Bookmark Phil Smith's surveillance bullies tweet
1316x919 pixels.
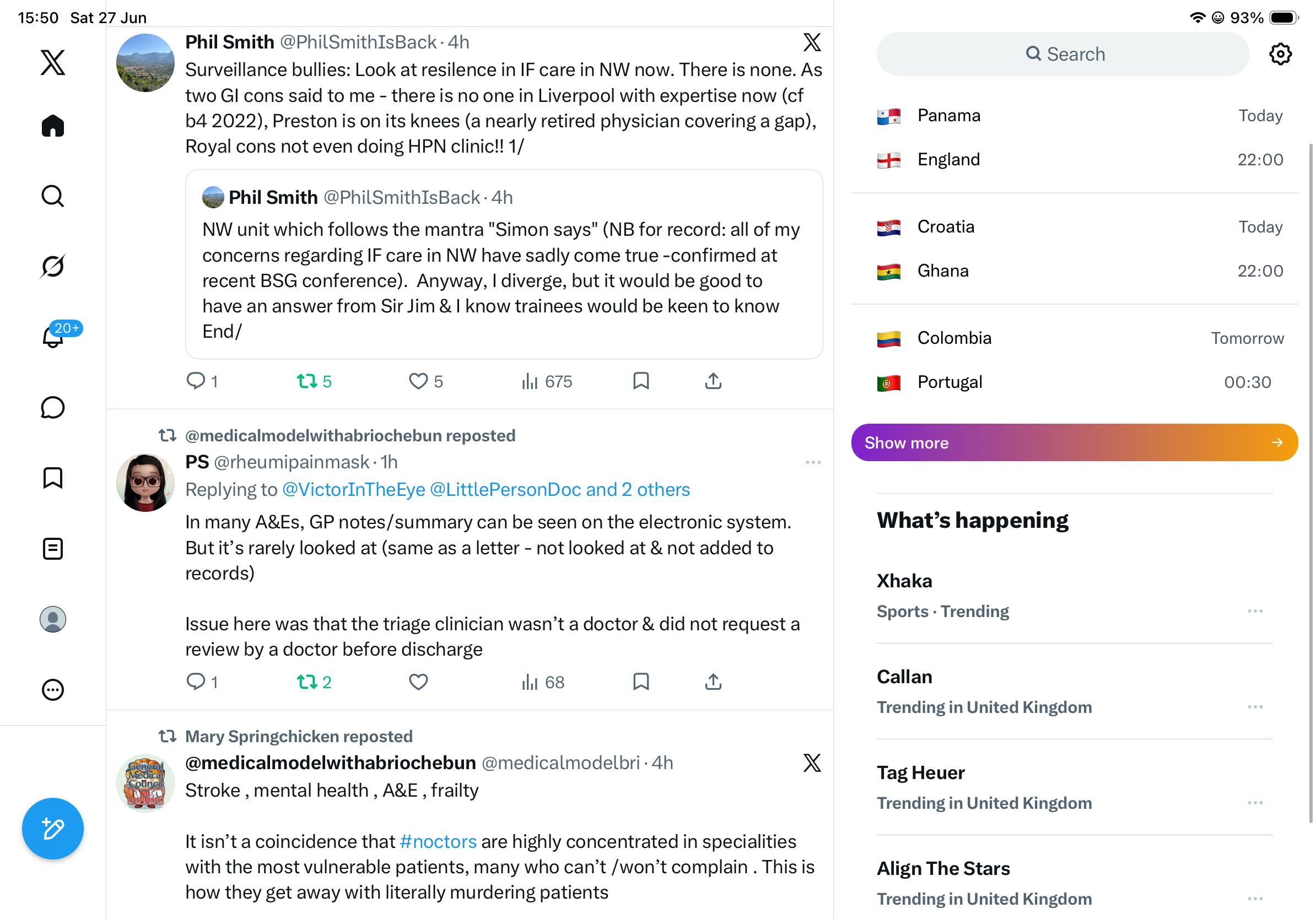tap(641, 381)
